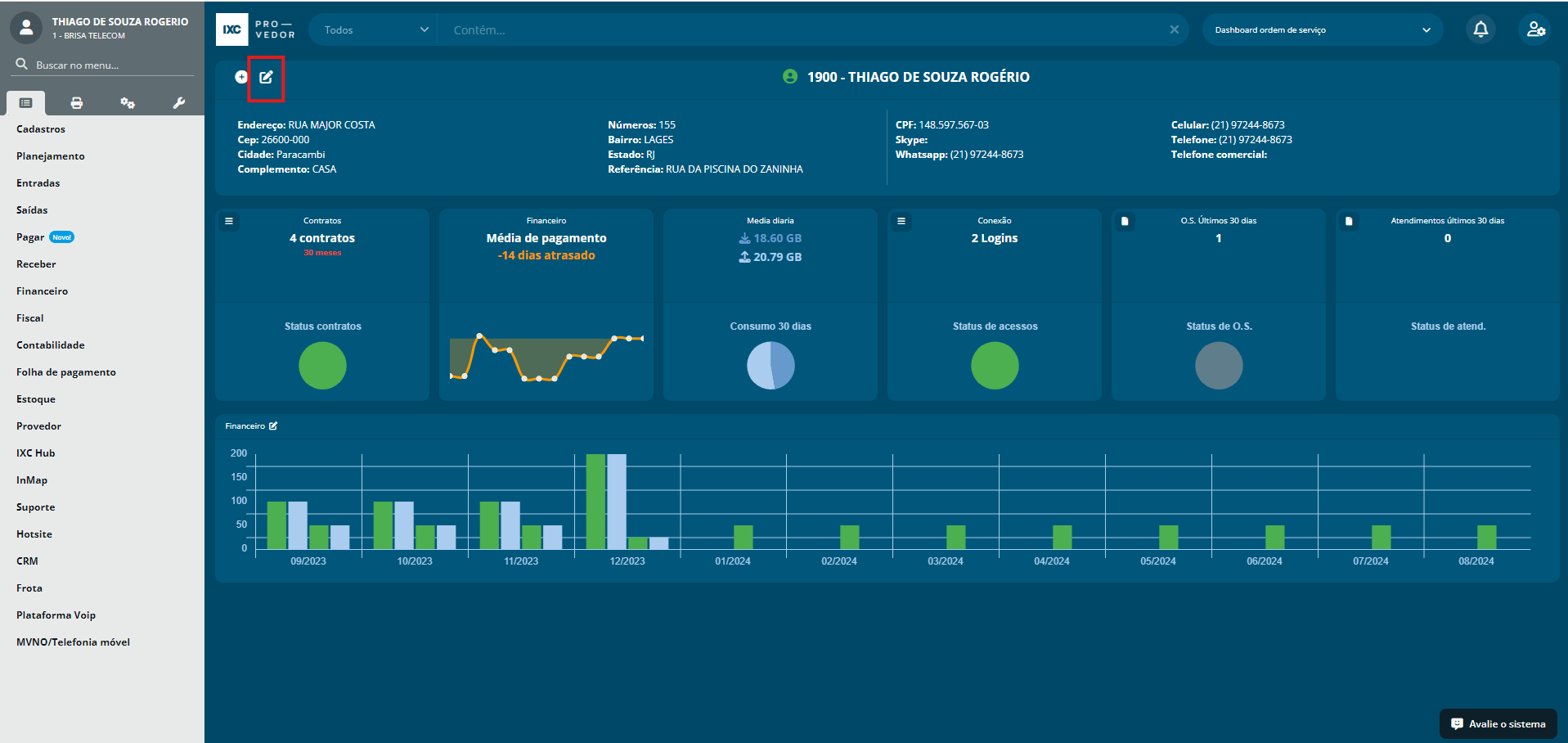Click the plus icon beside edit
1568x743 pixels.
pyautogui.click(x=241, y=77)
